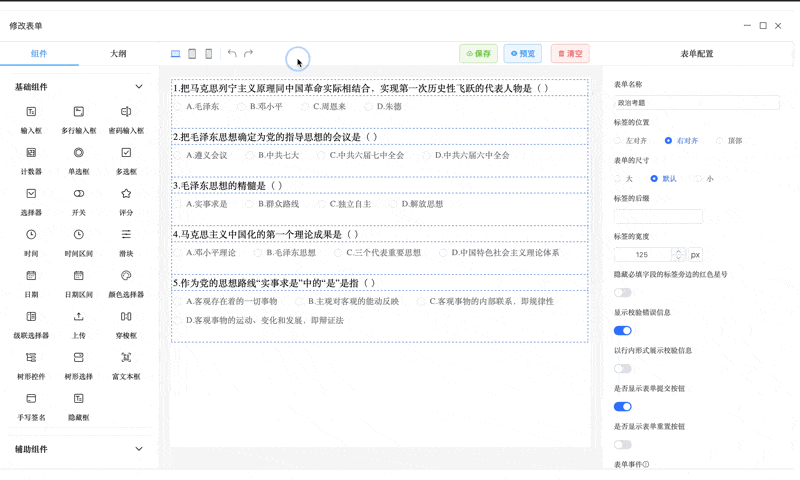Enable the 是否显示表单重置按钮 switch
The image size is (800, 480).
(623, 444)
